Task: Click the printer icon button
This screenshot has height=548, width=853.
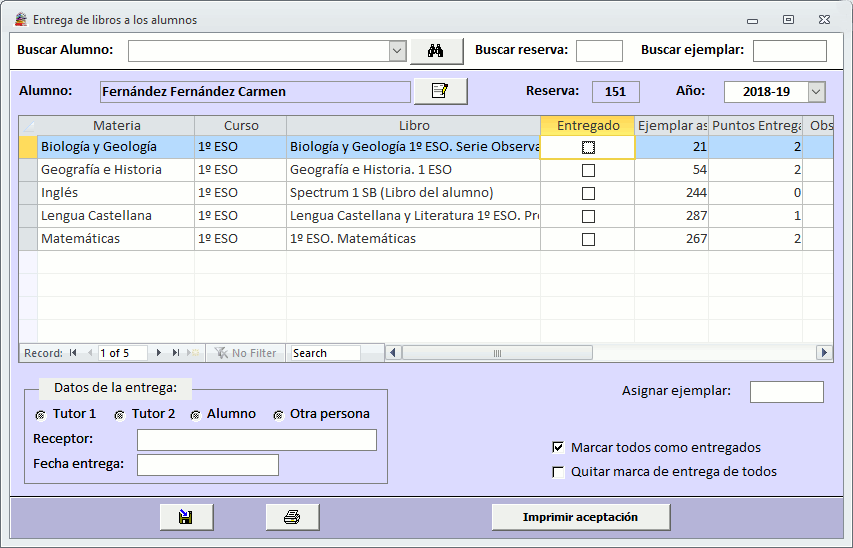Action: [292, 517]
